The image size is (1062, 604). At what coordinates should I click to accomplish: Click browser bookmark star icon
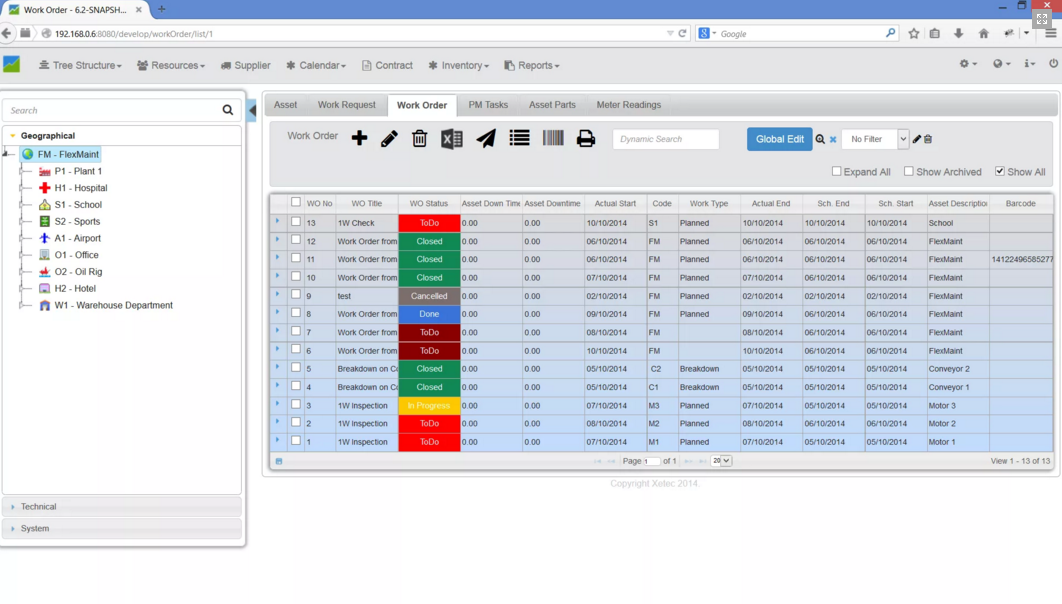(x=914, y=33)
